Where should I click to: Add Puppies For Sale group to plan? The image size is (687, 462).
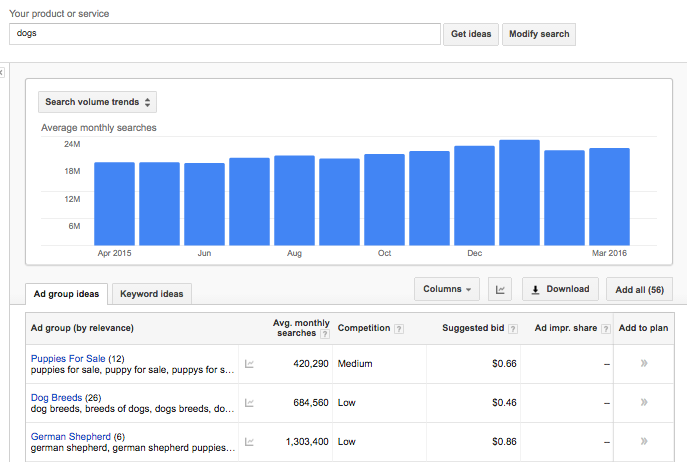click(x=644, y=363)
